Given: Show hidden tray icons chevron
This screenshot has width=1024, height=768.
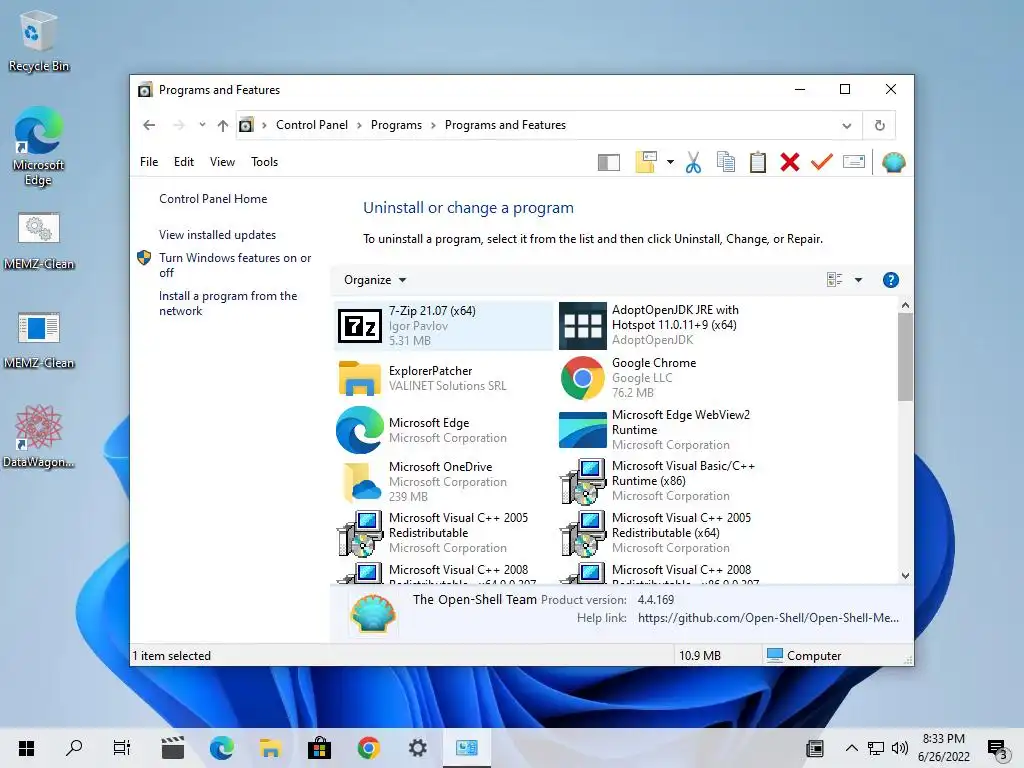Looking at the screenshot, I should [x=852, y=748].
